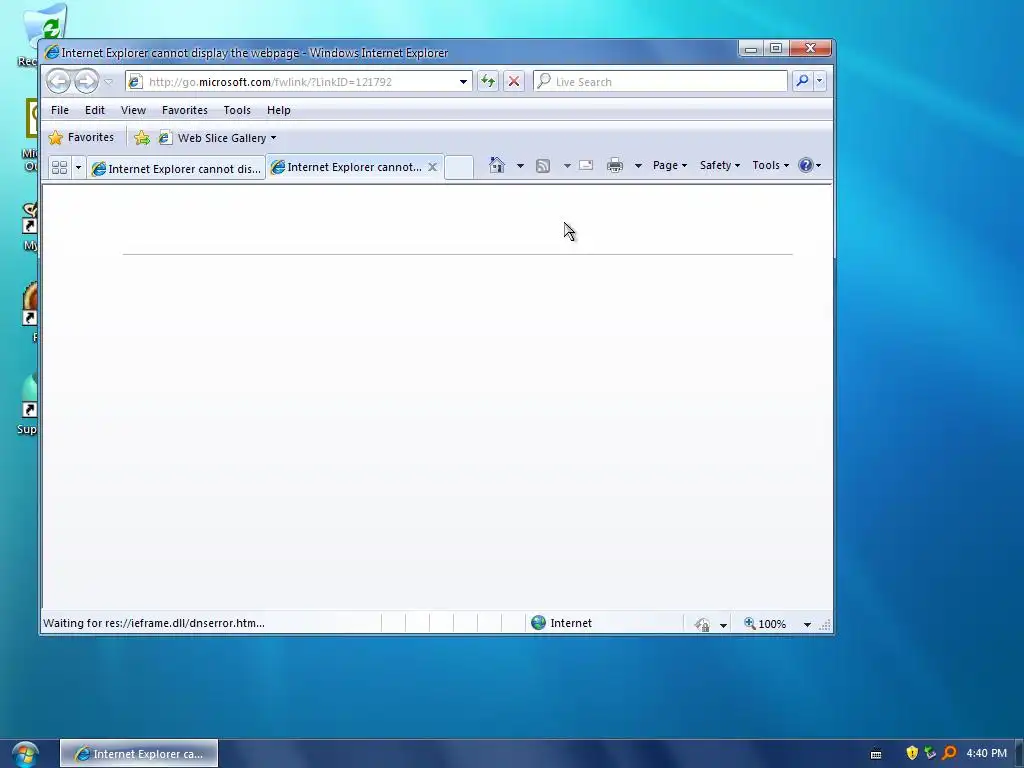Click the Favorites star button

click(82, 137)
